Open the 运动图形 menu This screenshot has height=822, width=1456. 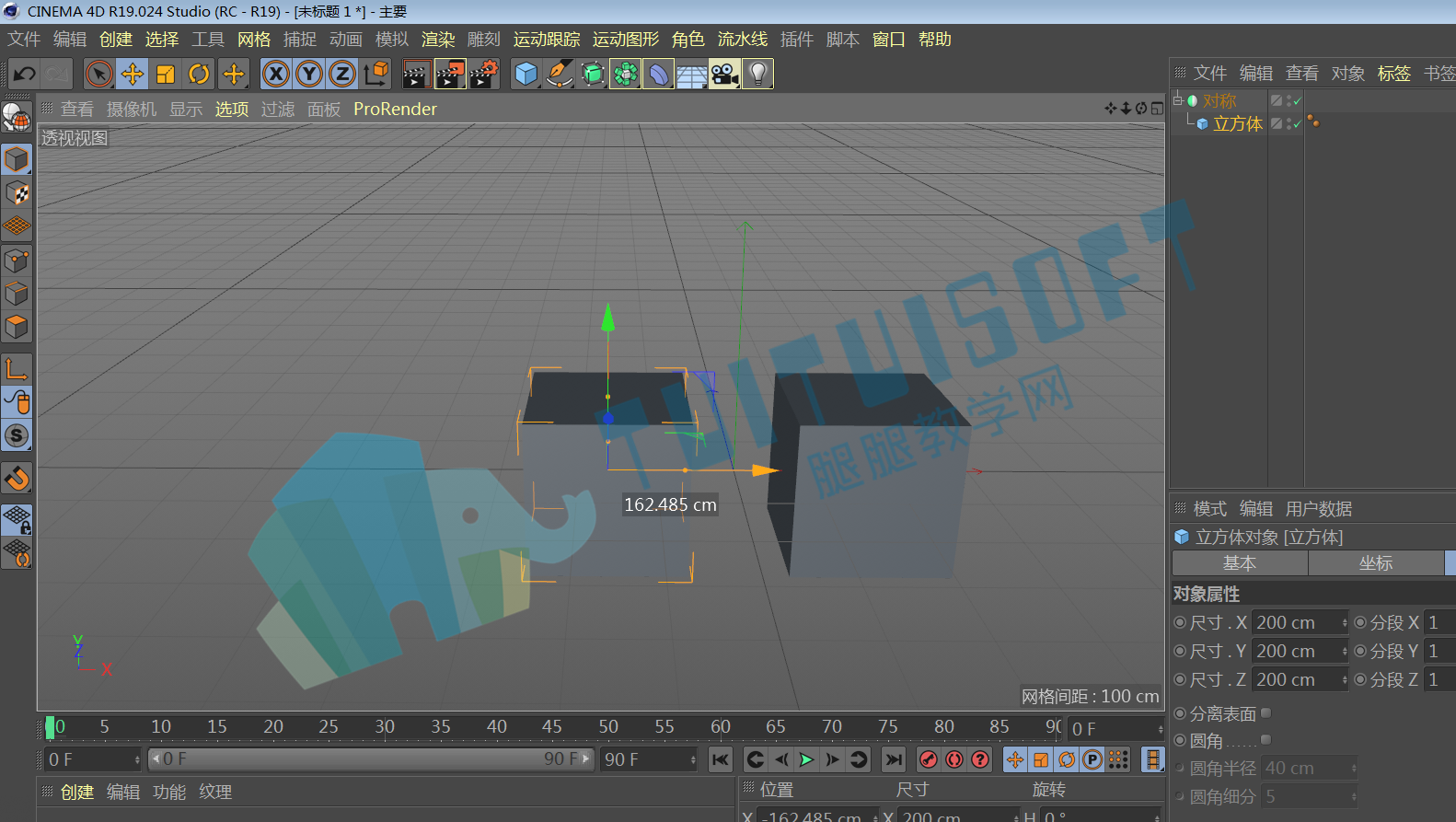(626, 40)
